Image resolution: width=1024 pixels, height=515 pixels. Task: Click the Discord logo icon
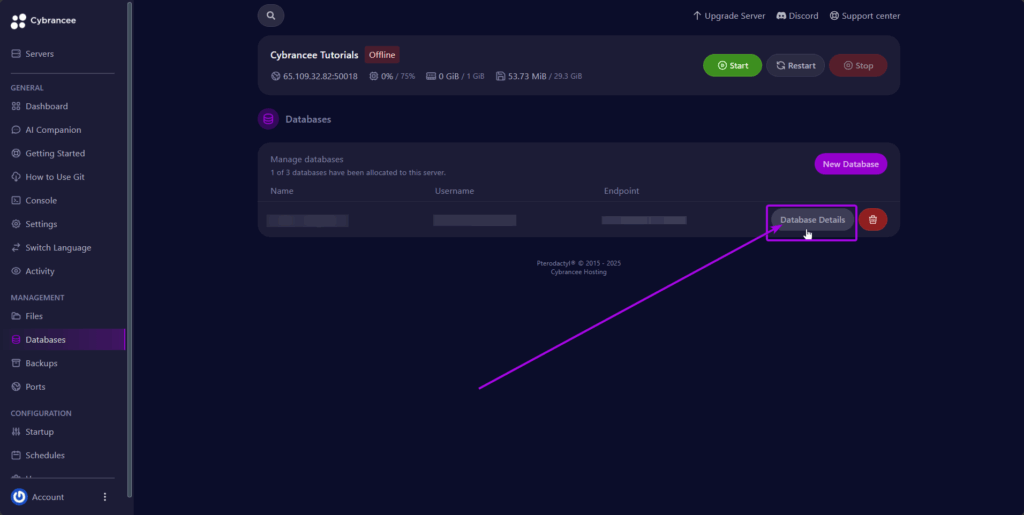[x=781, y=16]
